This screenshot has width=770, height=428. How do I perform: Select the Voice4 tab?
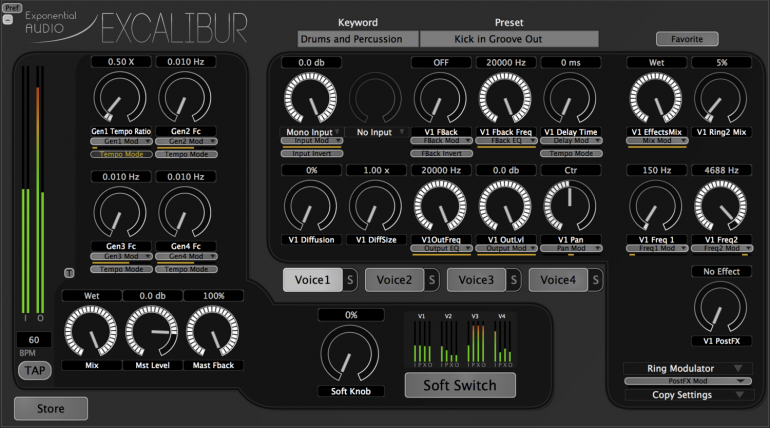pyautogui.click(x=557, y=280)
